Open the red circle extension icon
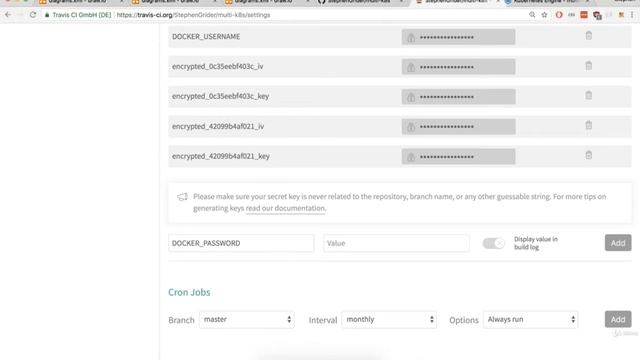This screenshot has width=640, height=360. pyautogui.click(x=559, y=15)
